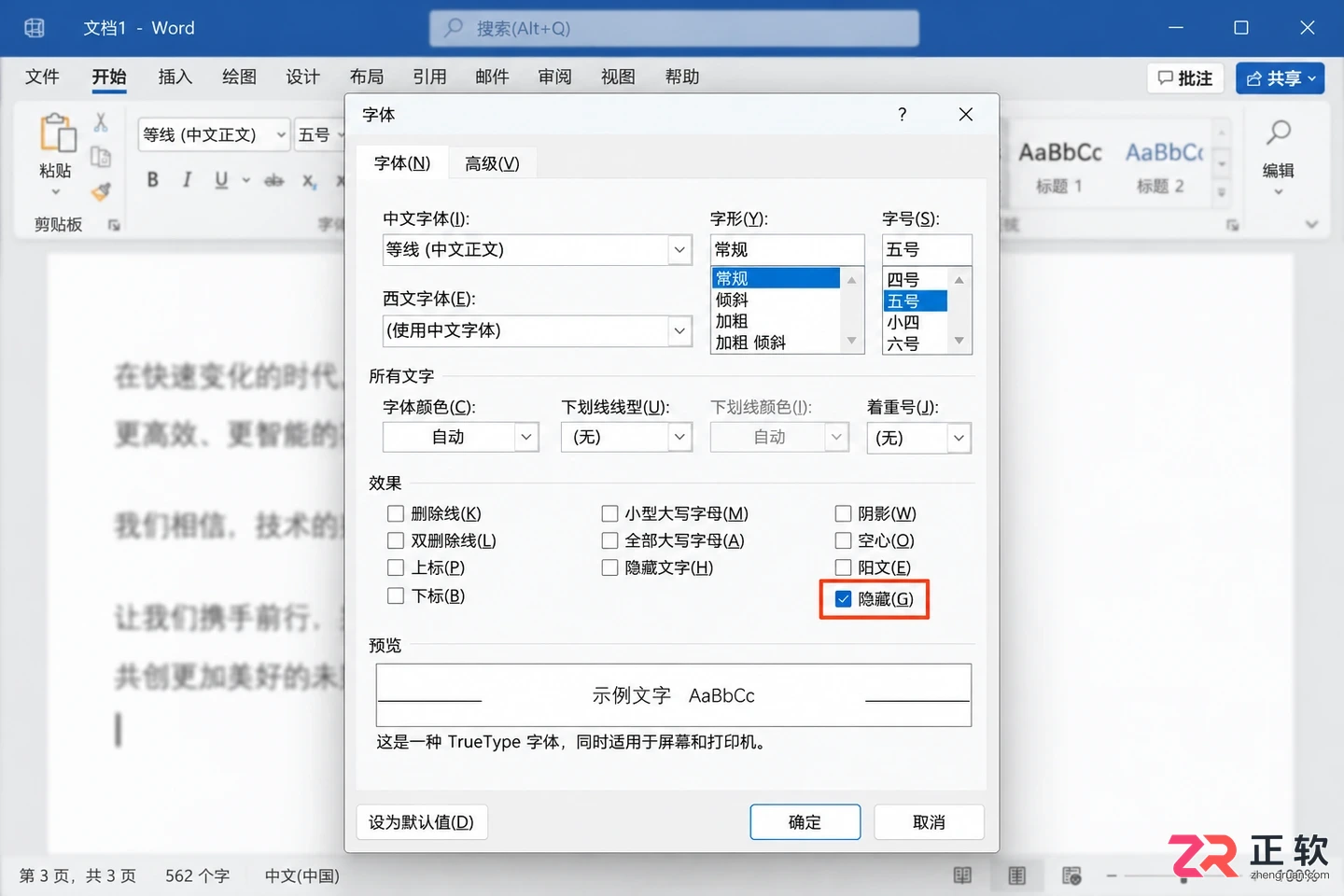
Task: Switch to web layout view in status bar
Action: pyautogui.click(x=1071, y=875)
